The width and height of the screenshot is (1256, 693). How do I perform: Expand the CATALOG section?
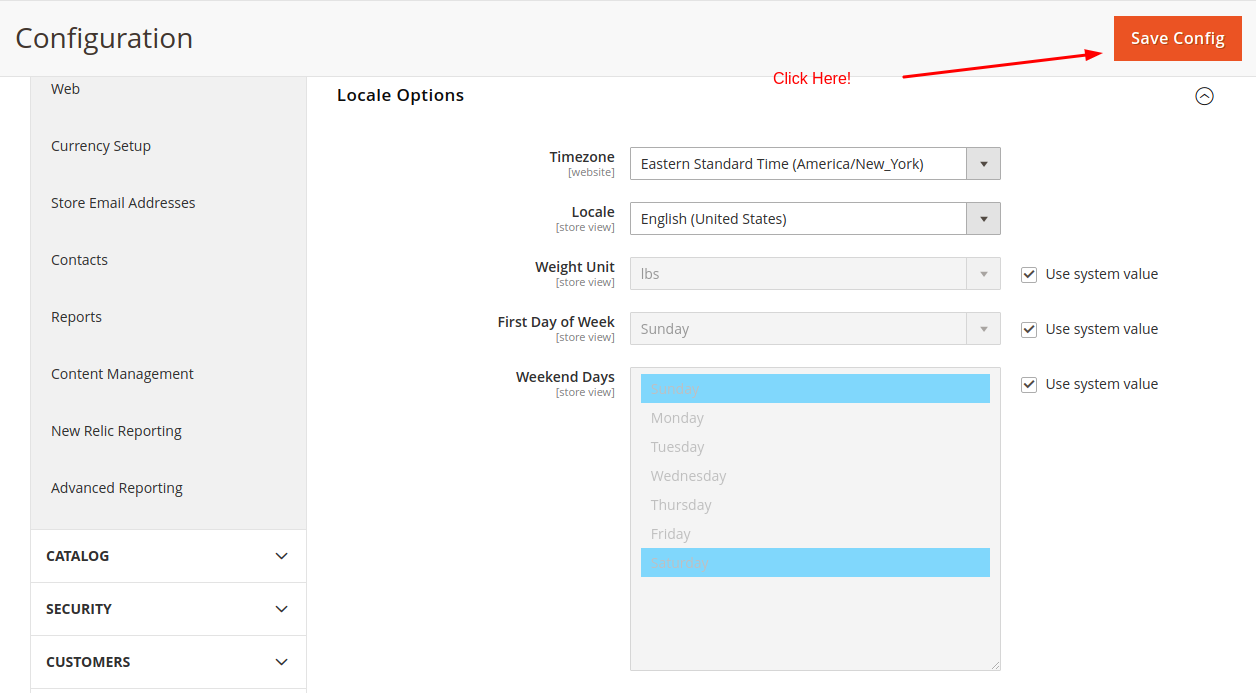[168, 556]
